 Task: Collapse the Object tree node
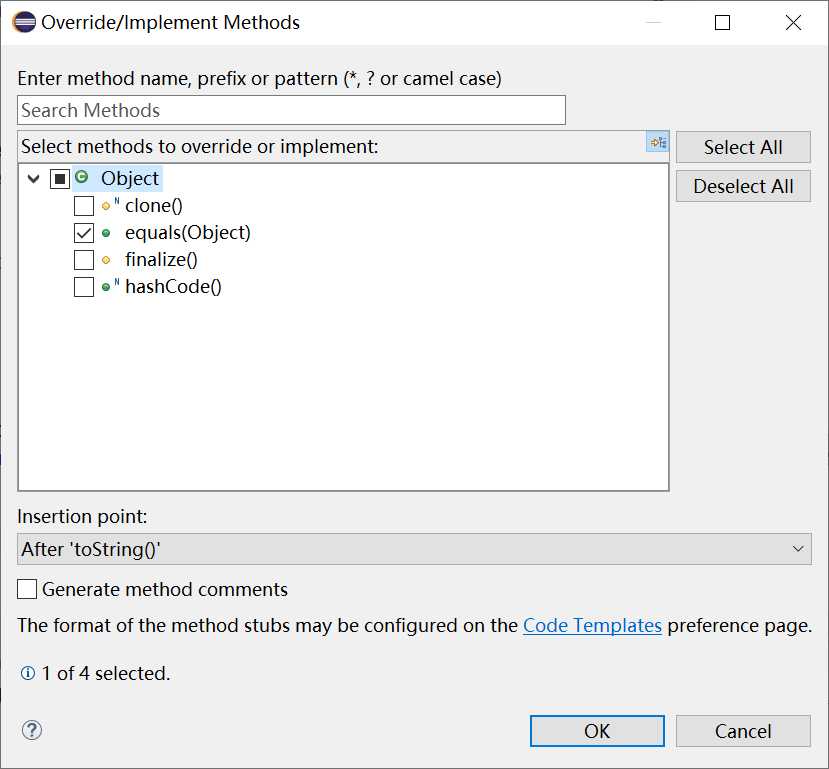point(34,179)
